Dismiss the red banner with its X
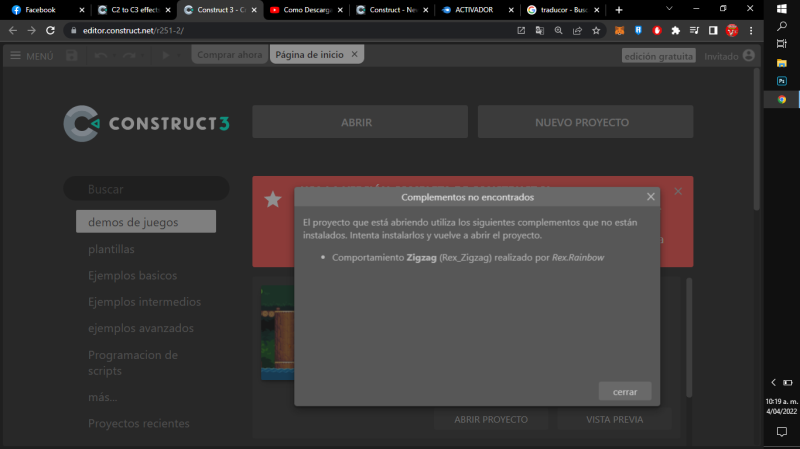 tap(678, 191)
